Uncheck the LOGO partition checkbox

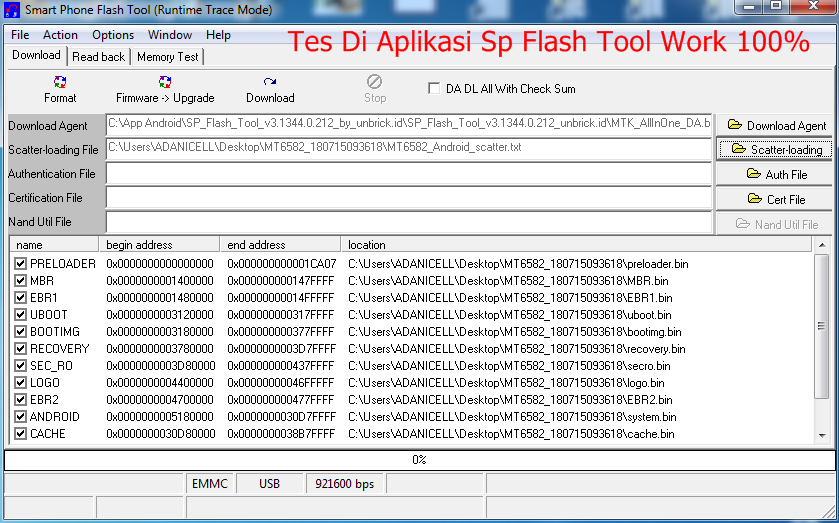point(20,383)
